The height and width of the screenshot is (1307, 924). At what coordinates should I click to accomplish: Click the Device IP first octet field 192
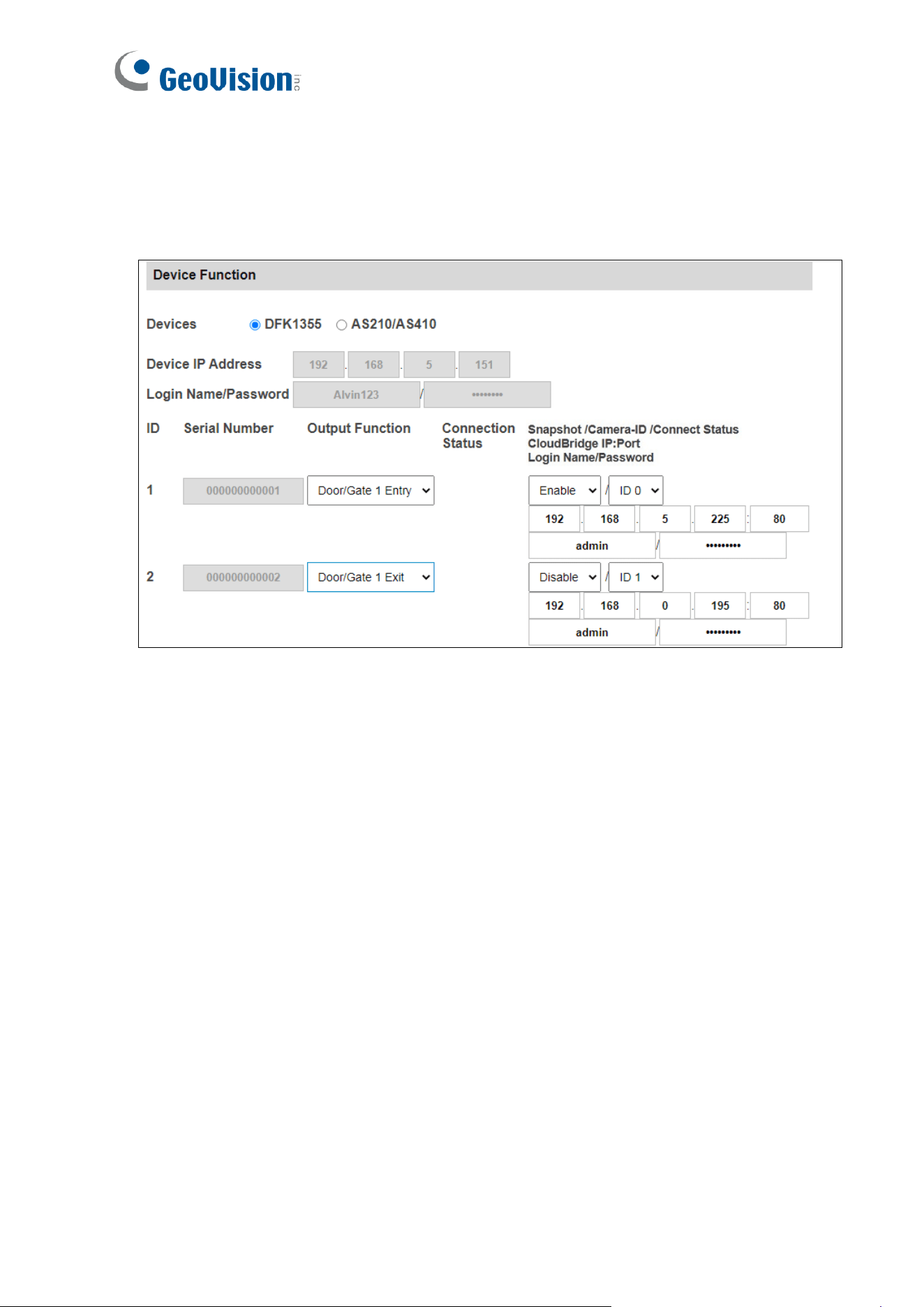point(318,364)
